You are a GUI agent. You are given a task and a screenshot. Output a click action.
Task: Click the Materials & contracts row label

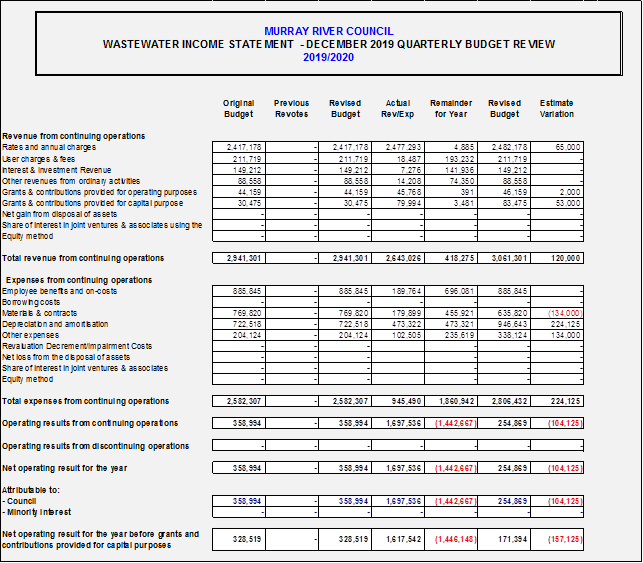click(x=39, y=313)
